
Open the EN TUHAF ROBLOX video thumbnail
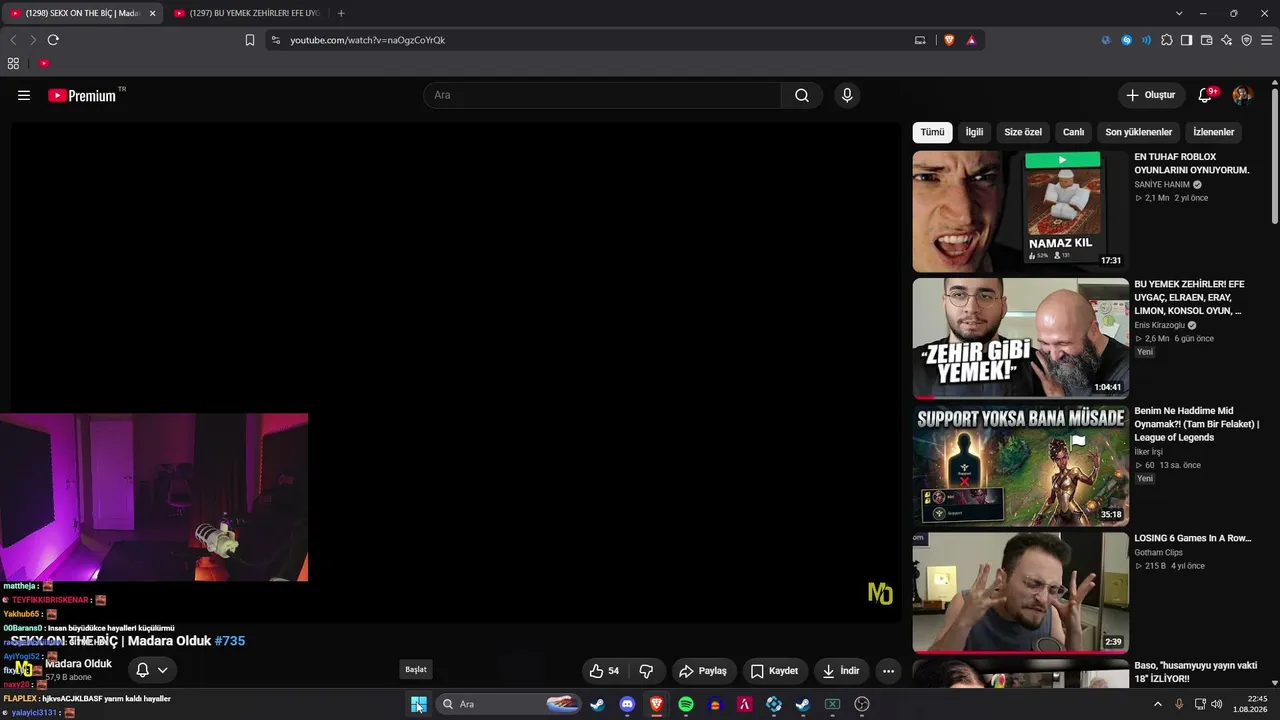[x=1020, y=211]
